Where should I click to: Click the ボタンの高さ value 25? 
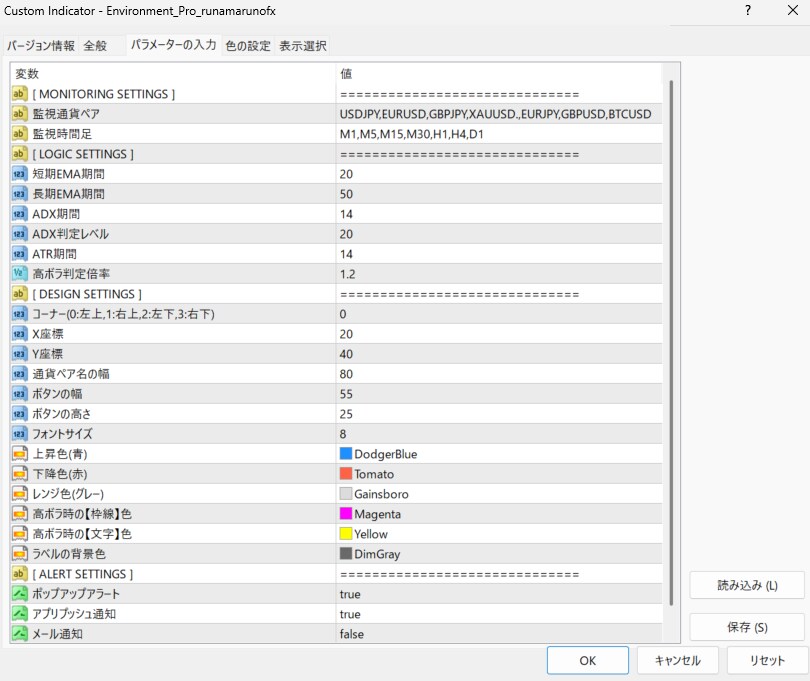click(346, 414)
